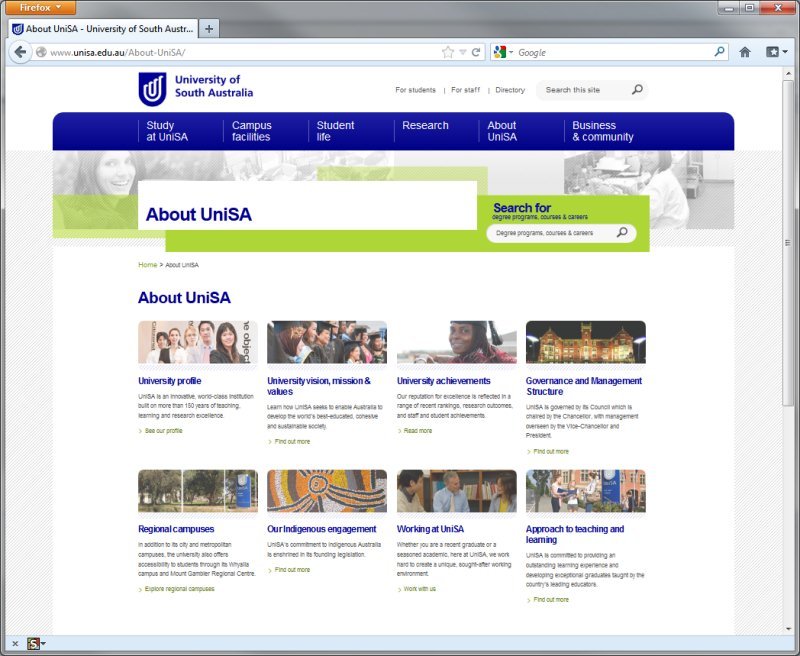The image size is (800, 656).
Task: Open Governance and Management Structure link
Action: click(x=584, y=386)
